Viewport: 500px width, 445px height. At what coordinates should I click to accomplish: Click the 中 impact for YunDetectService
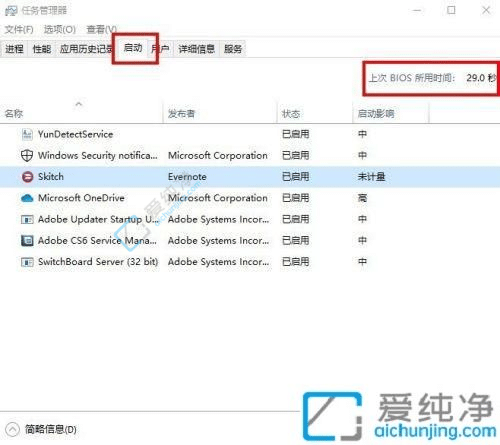[x=362, y=134]
